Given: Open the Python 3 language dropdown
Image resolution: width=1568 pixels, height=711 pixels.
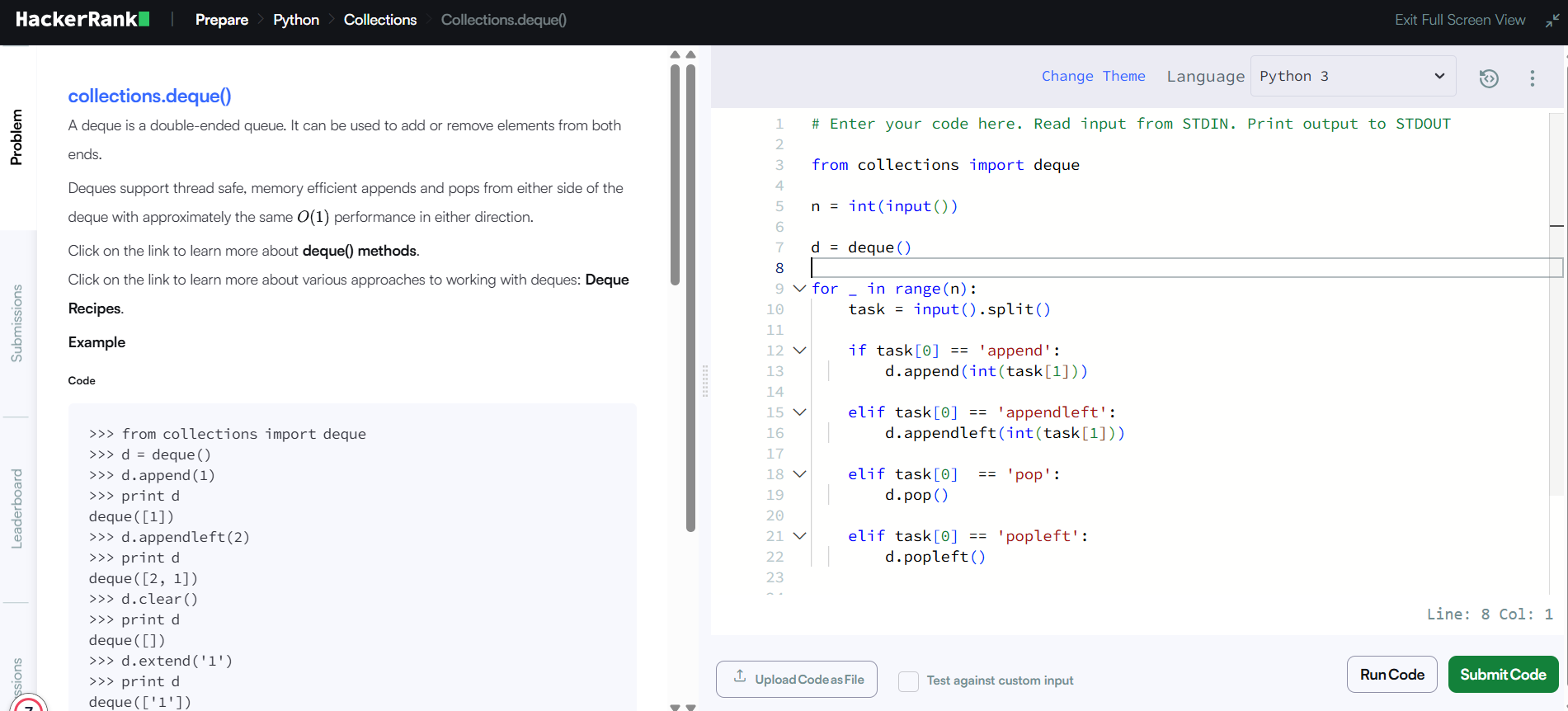Looking at the screenshot, I should 1353,77.
